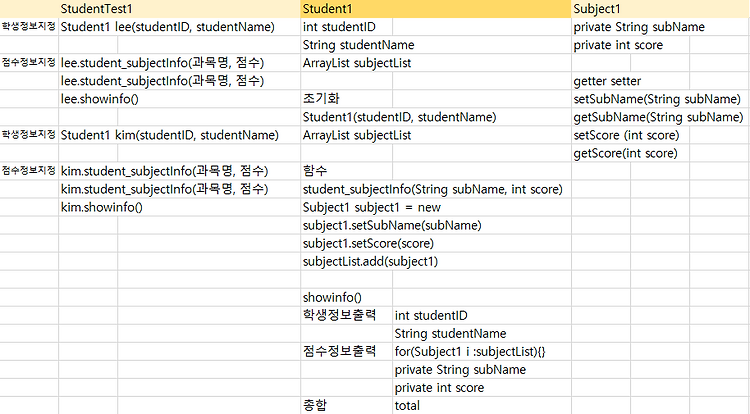
Task: Select cell 'subject1.setSubName(subName)'
Action: (x=392, y=226)
